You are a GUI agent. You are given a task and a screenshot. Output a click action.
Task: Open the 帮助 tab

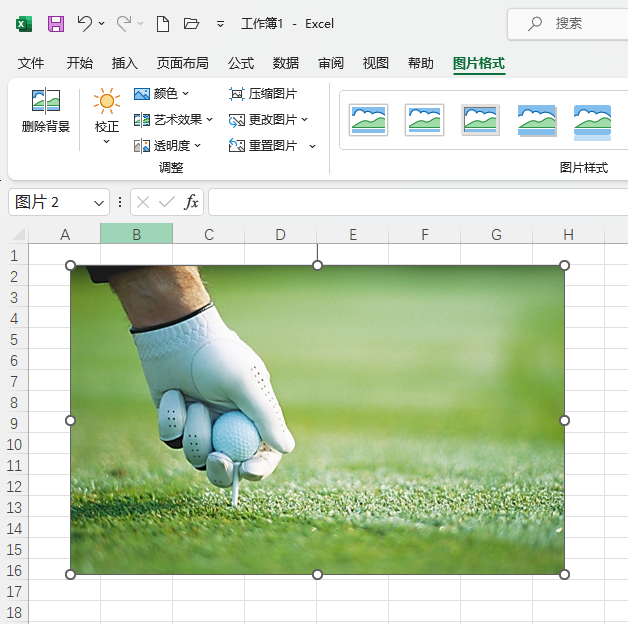[421, 63]
